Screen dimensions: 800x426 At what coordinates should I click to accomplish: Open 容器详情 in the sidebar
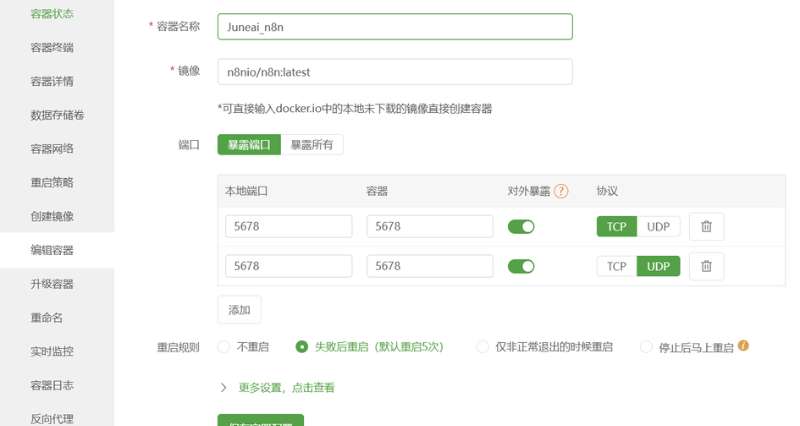(x=52, y=81)
